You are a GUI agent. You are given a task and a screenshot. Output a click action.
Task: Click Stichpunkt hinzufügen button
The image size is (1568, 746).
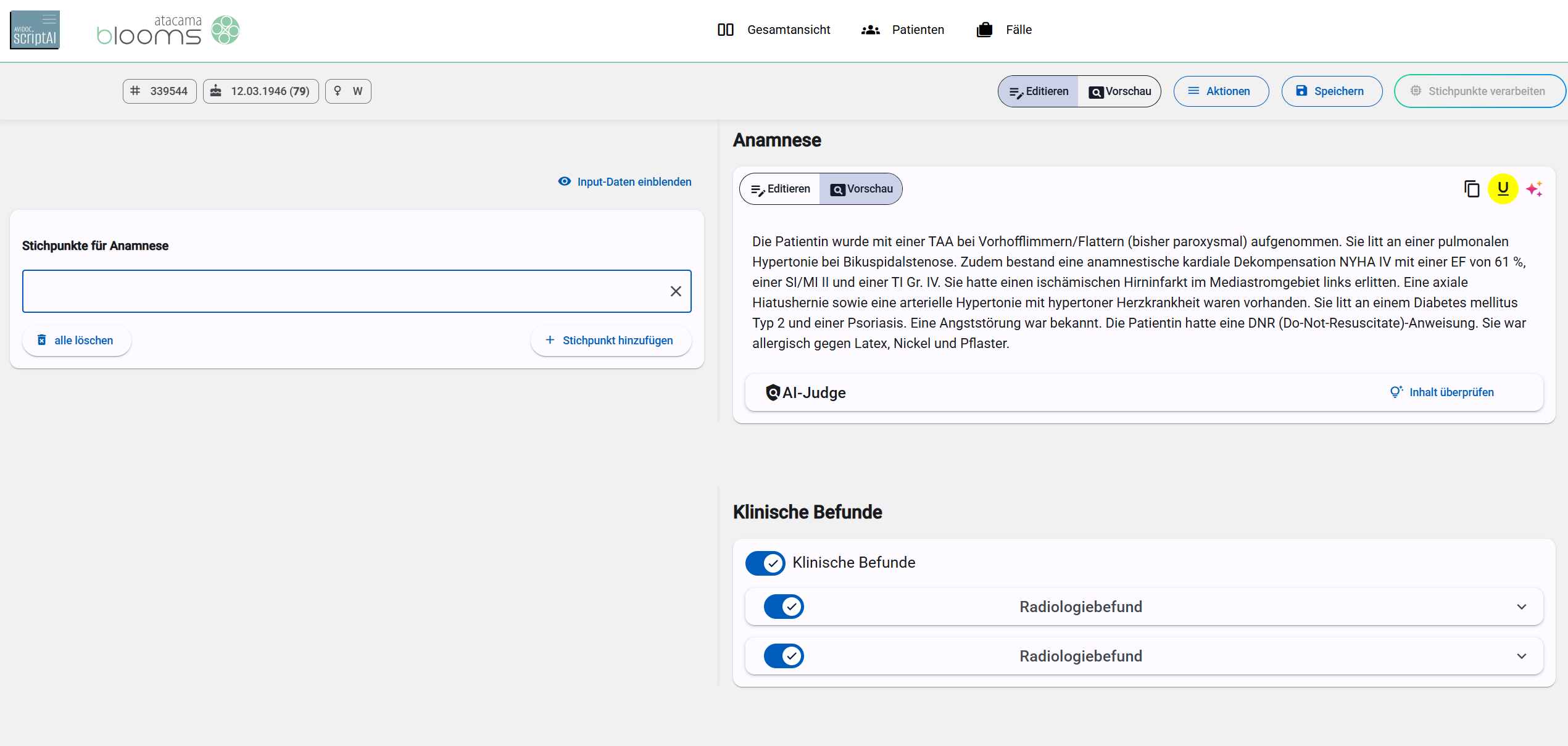[x=611, y=341]
